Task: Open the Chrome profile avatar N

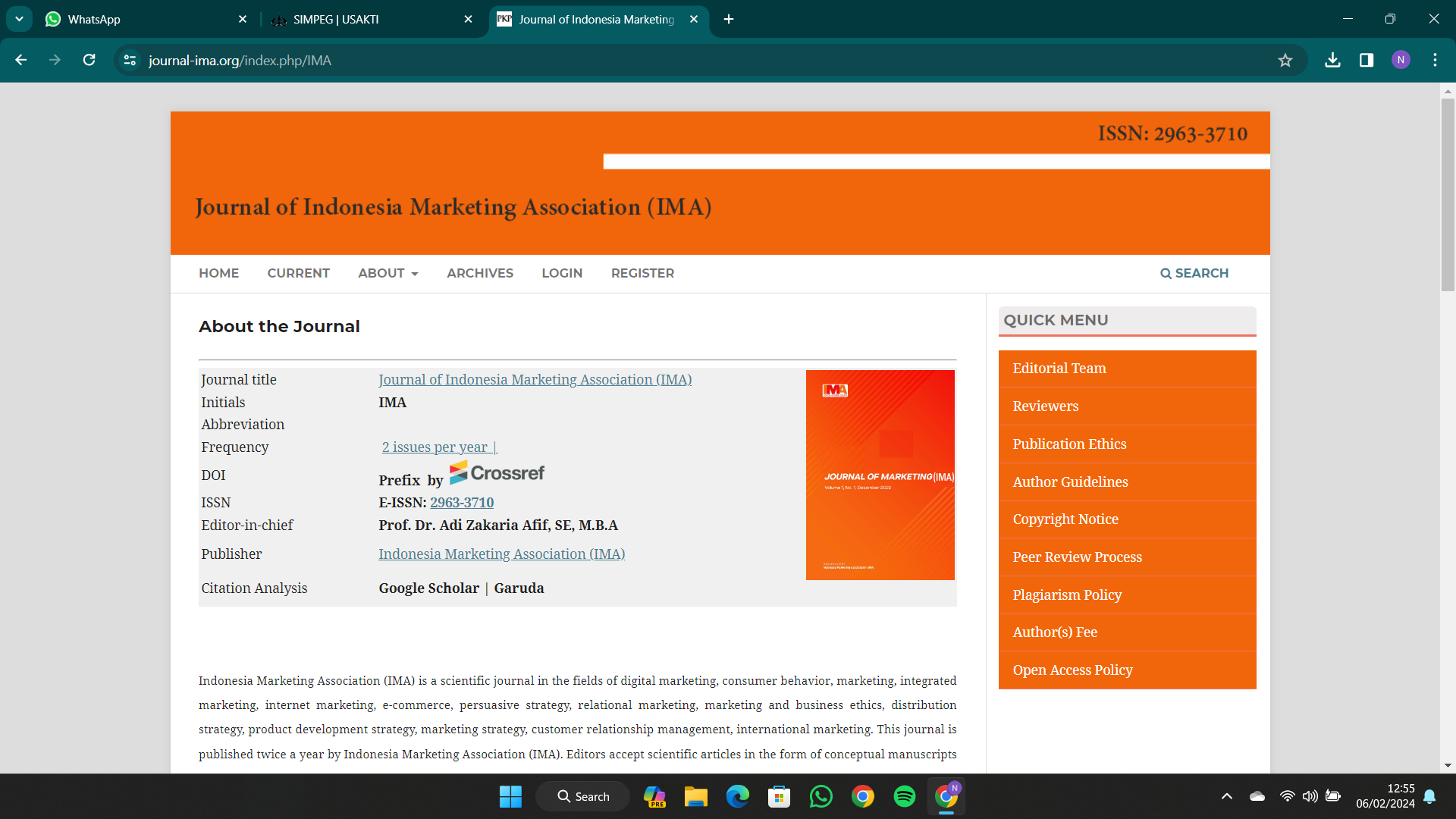Action: coord(1401,60)
